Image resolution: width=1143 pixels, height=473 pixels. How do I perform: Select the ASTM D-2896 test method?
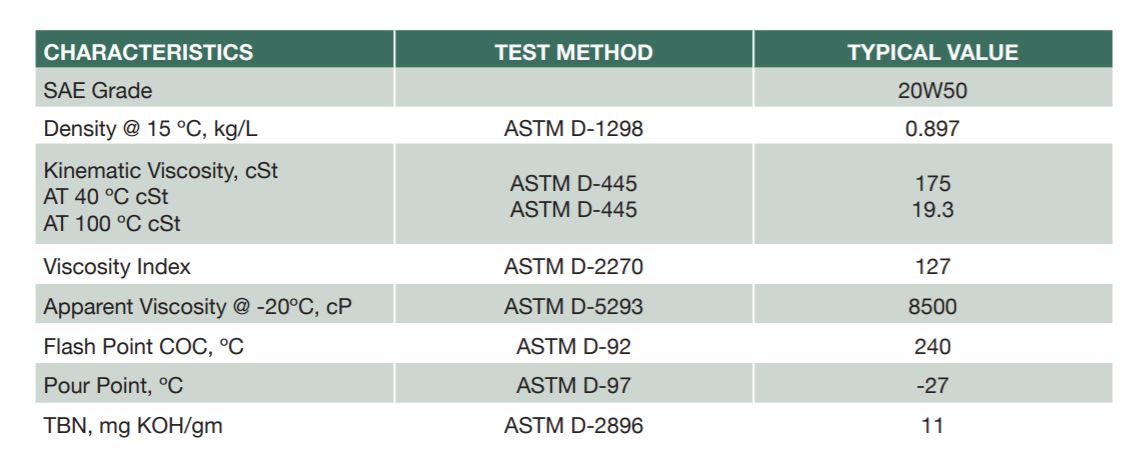tap(574, 426)
